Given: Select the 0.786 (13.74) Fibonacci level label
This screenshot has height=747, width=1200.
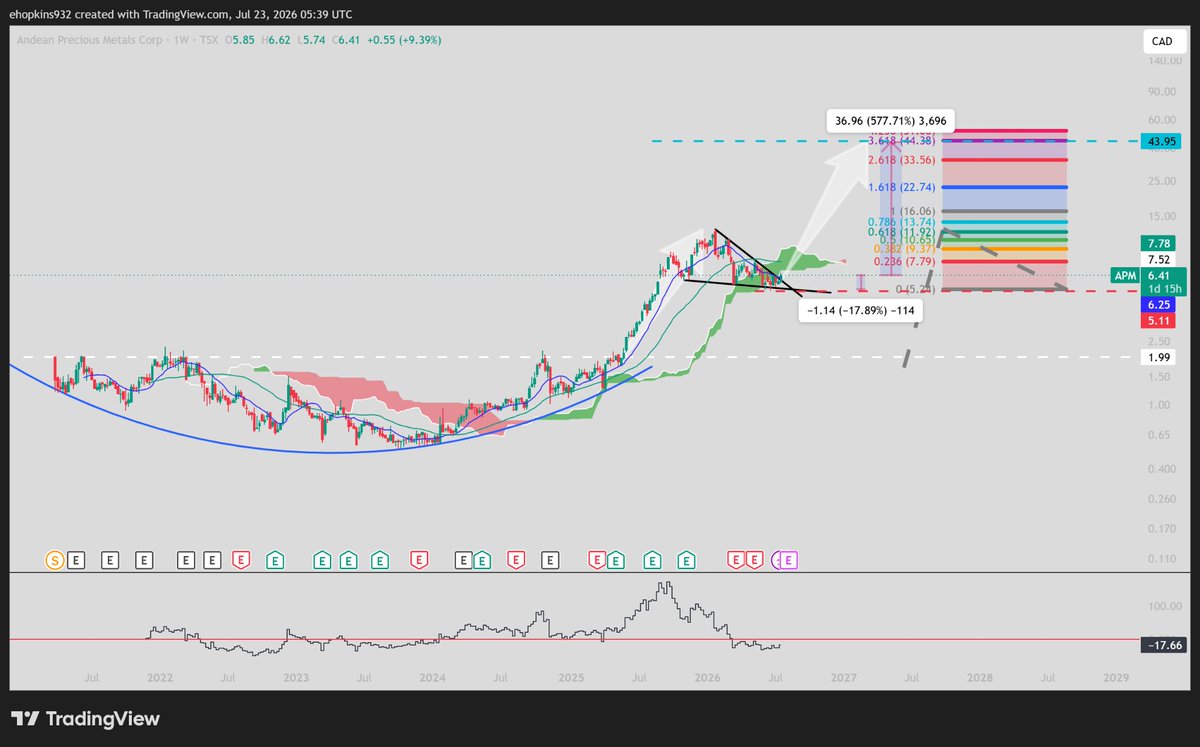Looking at the screenshot, I should 901,223.
